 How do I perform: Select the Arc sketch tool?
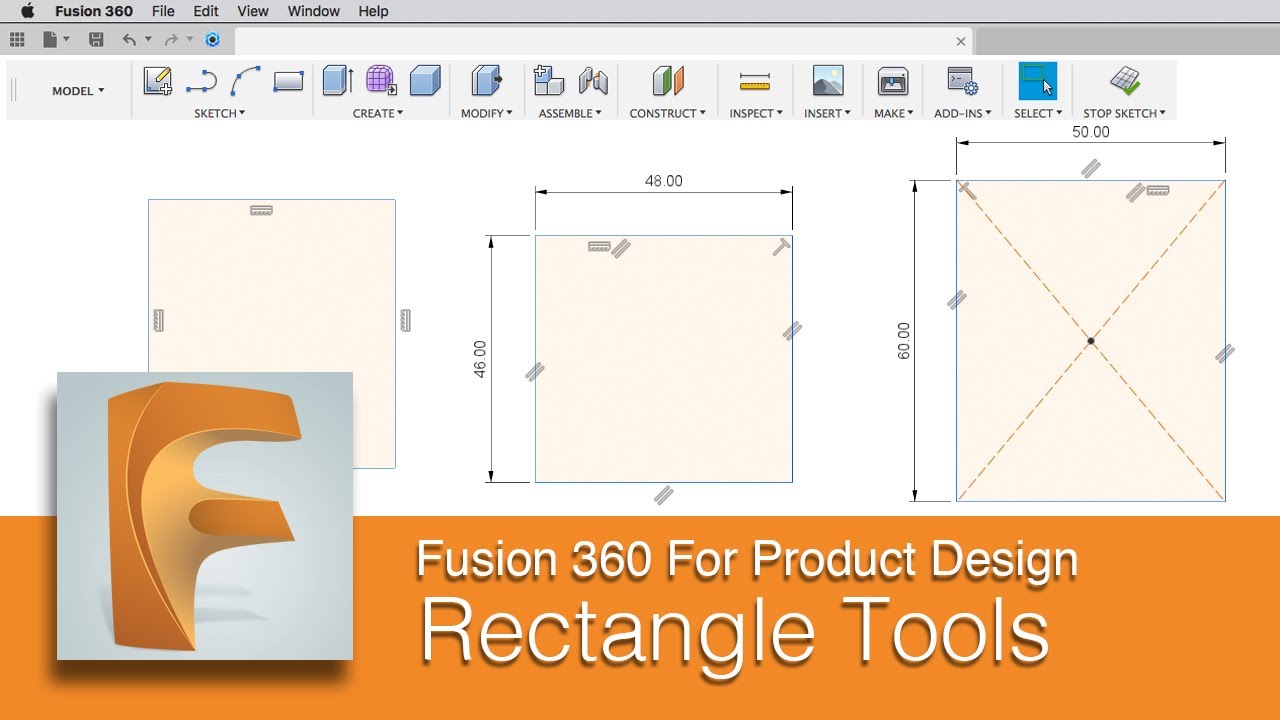(245, 81)
